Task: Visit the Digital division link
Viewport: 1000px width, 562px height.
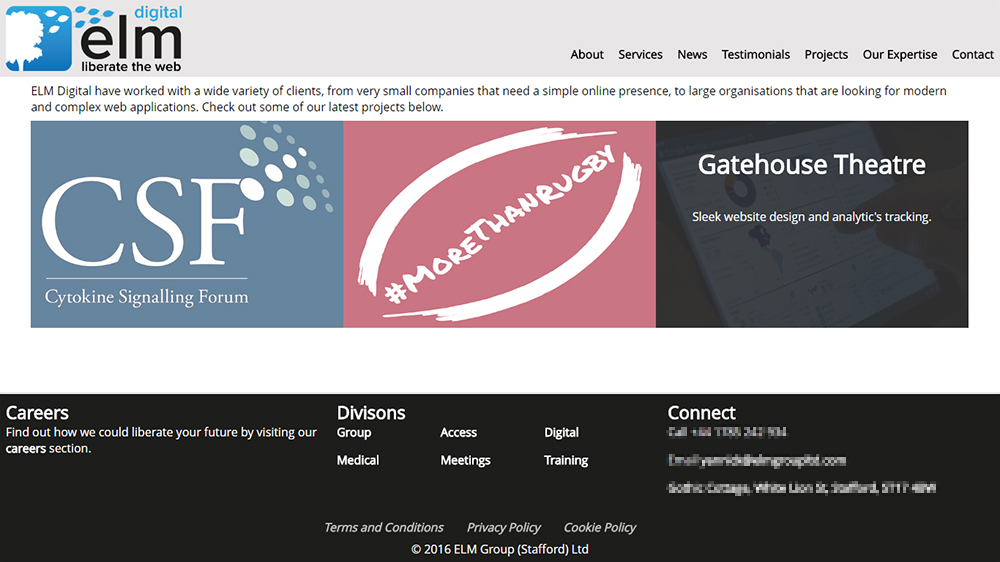Action: 561,433
